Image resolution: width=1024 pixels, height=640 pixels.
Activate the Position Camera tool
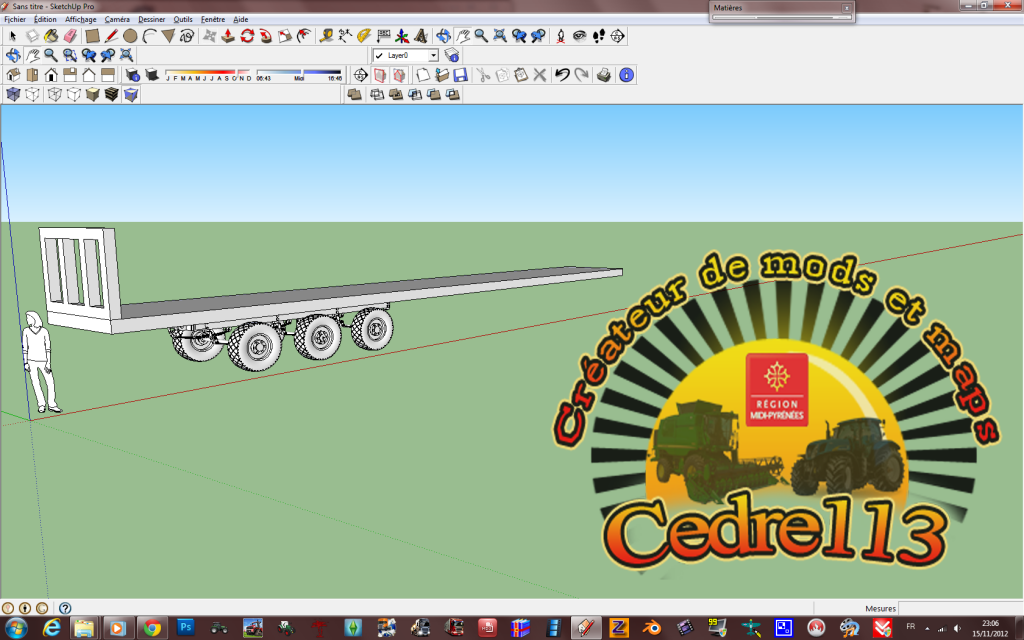(x=560, y=36)
